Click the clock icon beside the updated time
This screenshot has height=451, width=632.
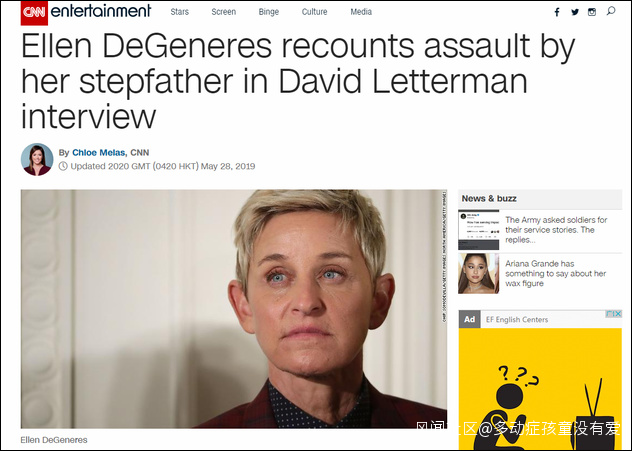(x=63, y=166)
